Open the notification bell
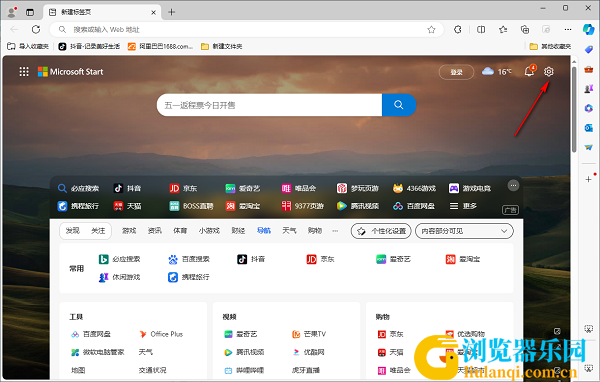Viewport: 600px width, 382px height. point(530,71)
